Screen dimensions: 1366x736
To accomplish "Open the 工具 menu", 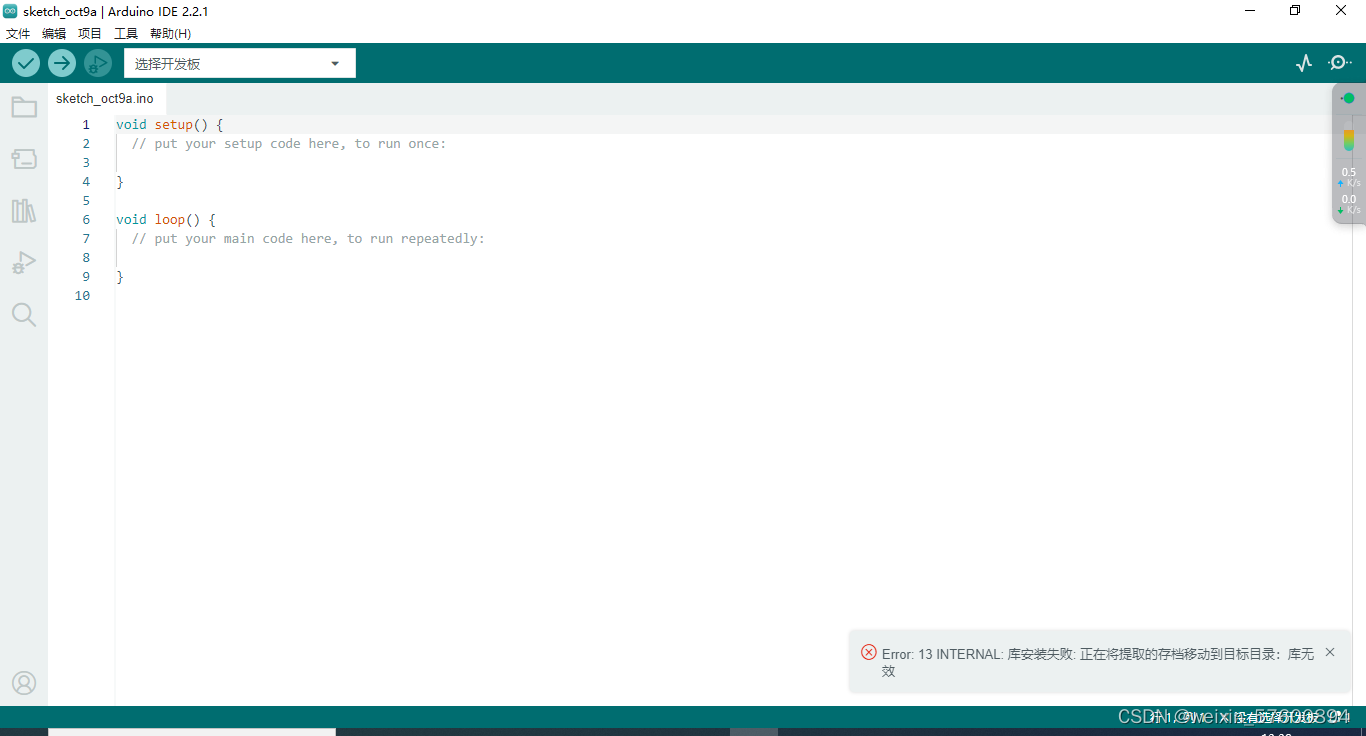I will pos(125,33).
